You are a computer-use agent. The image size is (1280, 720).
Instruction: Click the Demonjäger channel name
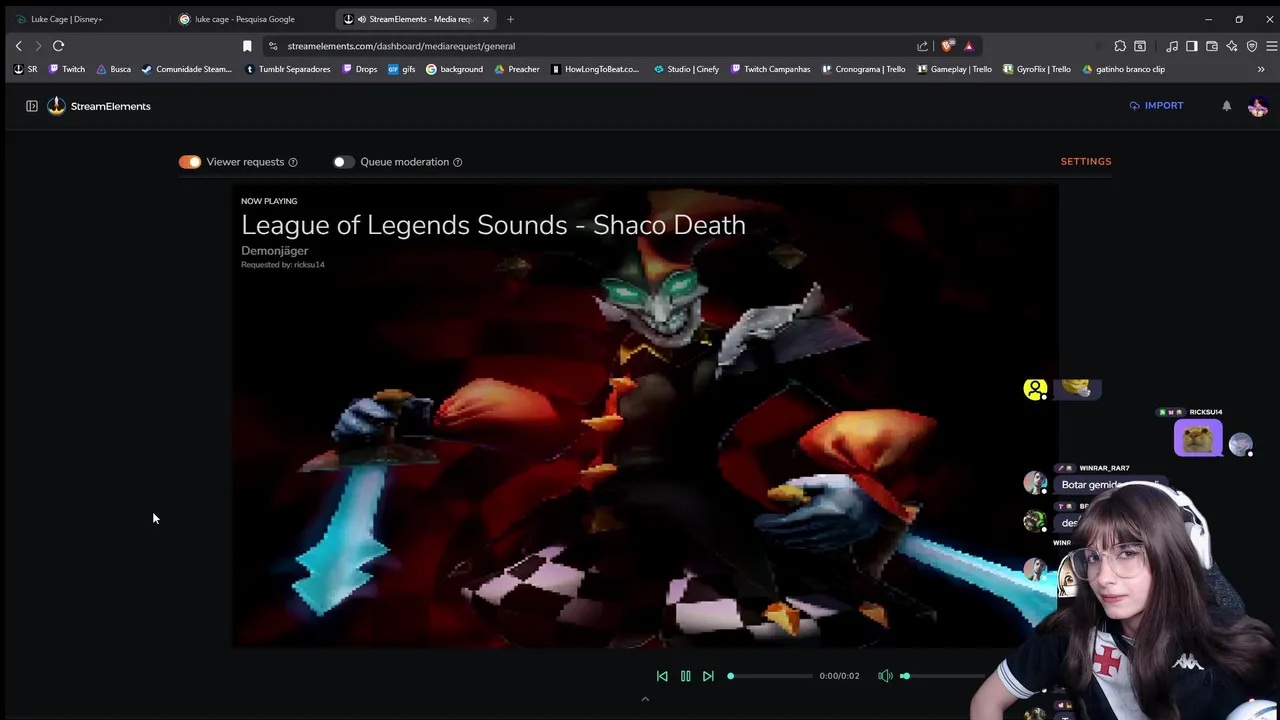click(275, 251)
